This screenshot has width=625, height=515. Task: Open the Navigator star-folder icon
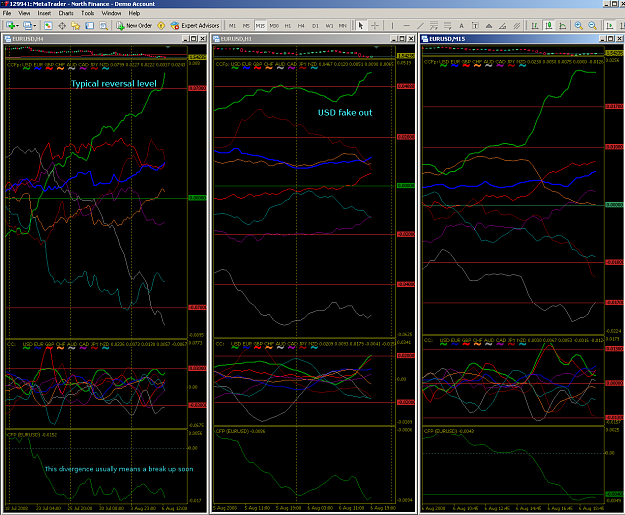pyautogui.click(x=76, y=26)
